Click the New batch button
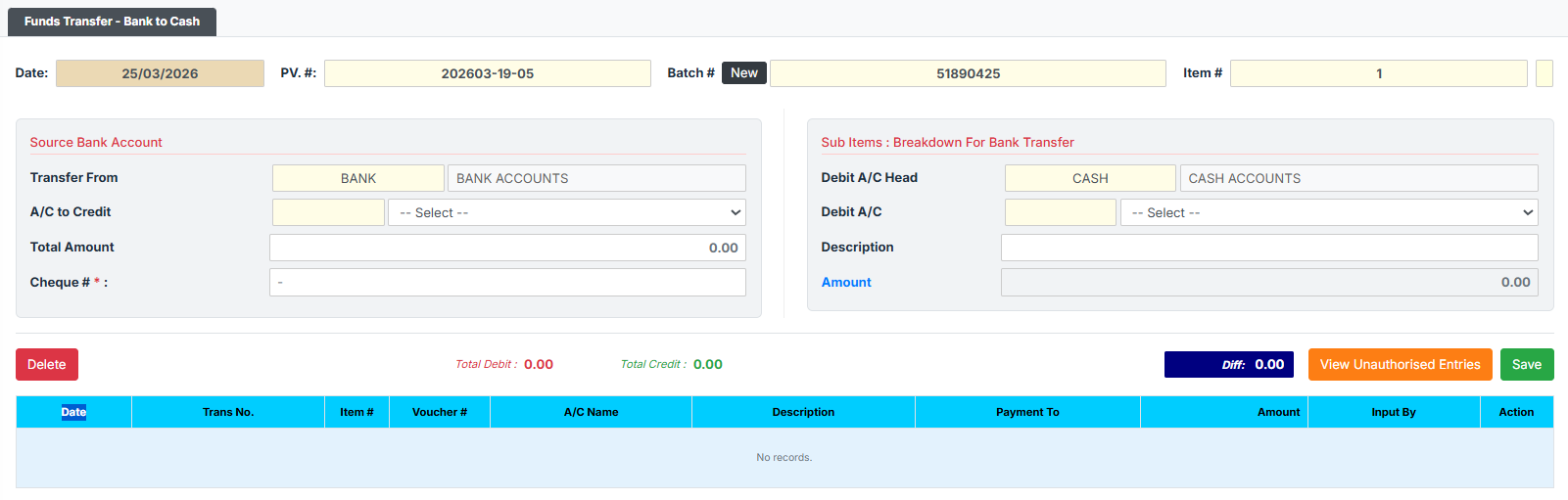This screenshot has width=1568, height=500. pyautogui.click(x=743, y=73)
